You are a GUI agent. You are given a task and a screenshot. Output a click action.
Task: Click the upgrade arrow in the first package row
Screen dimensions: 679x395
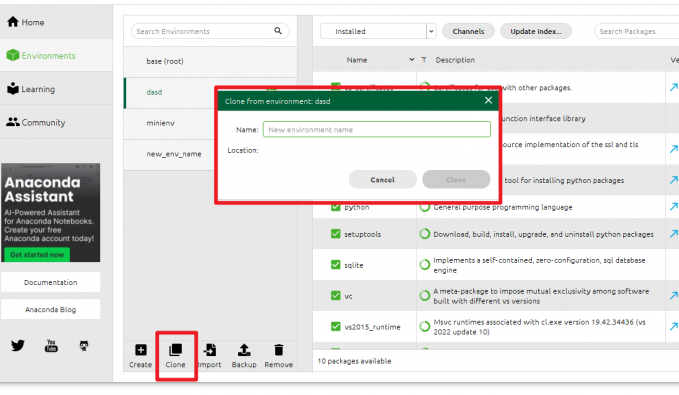point(673,87)
